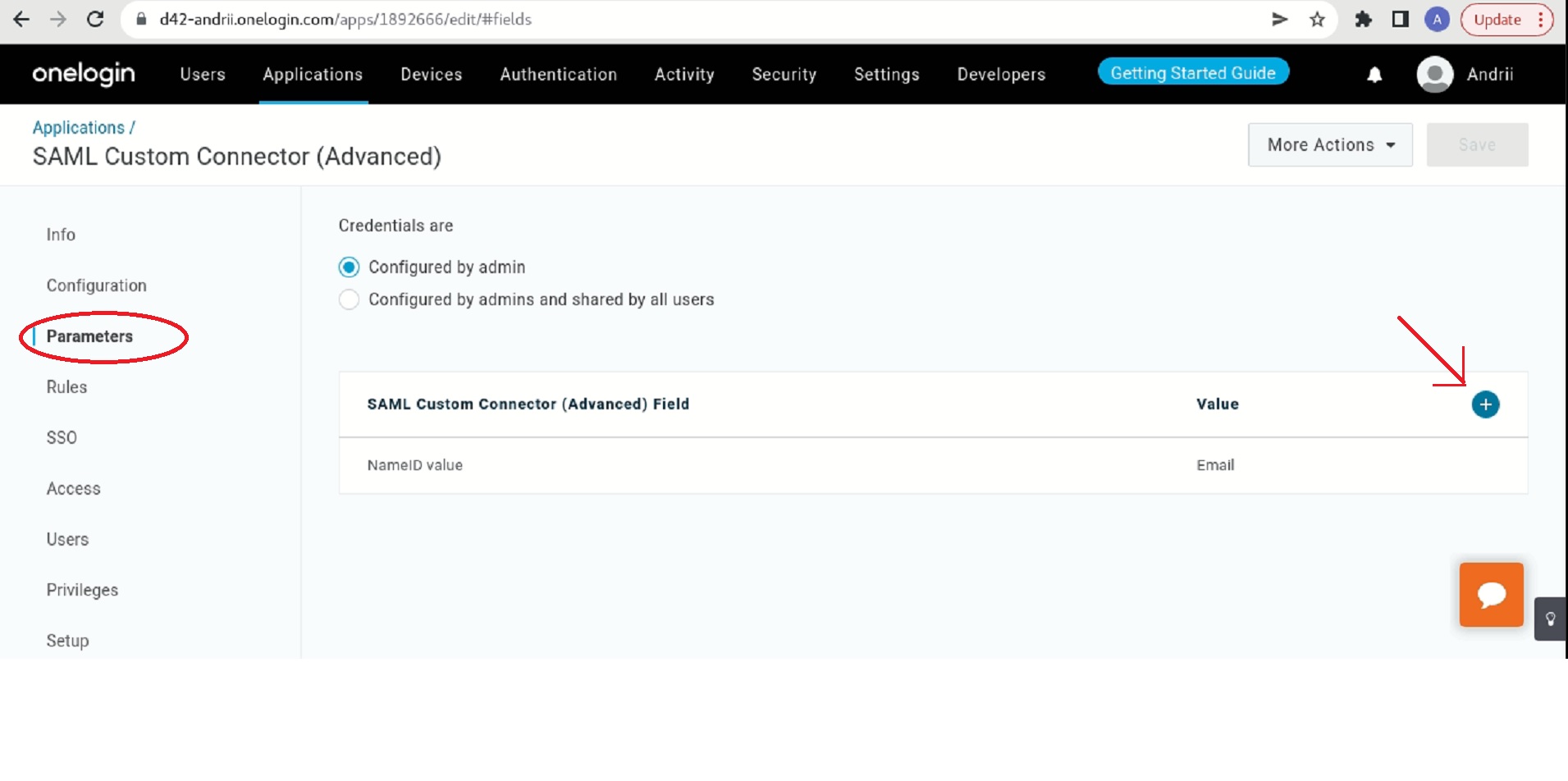Reload the page in browser

point(95,20)
